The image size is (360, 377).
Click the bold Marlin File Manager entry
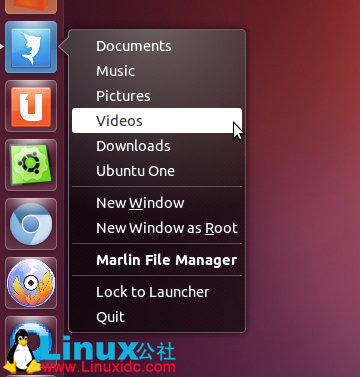point(157,260)
